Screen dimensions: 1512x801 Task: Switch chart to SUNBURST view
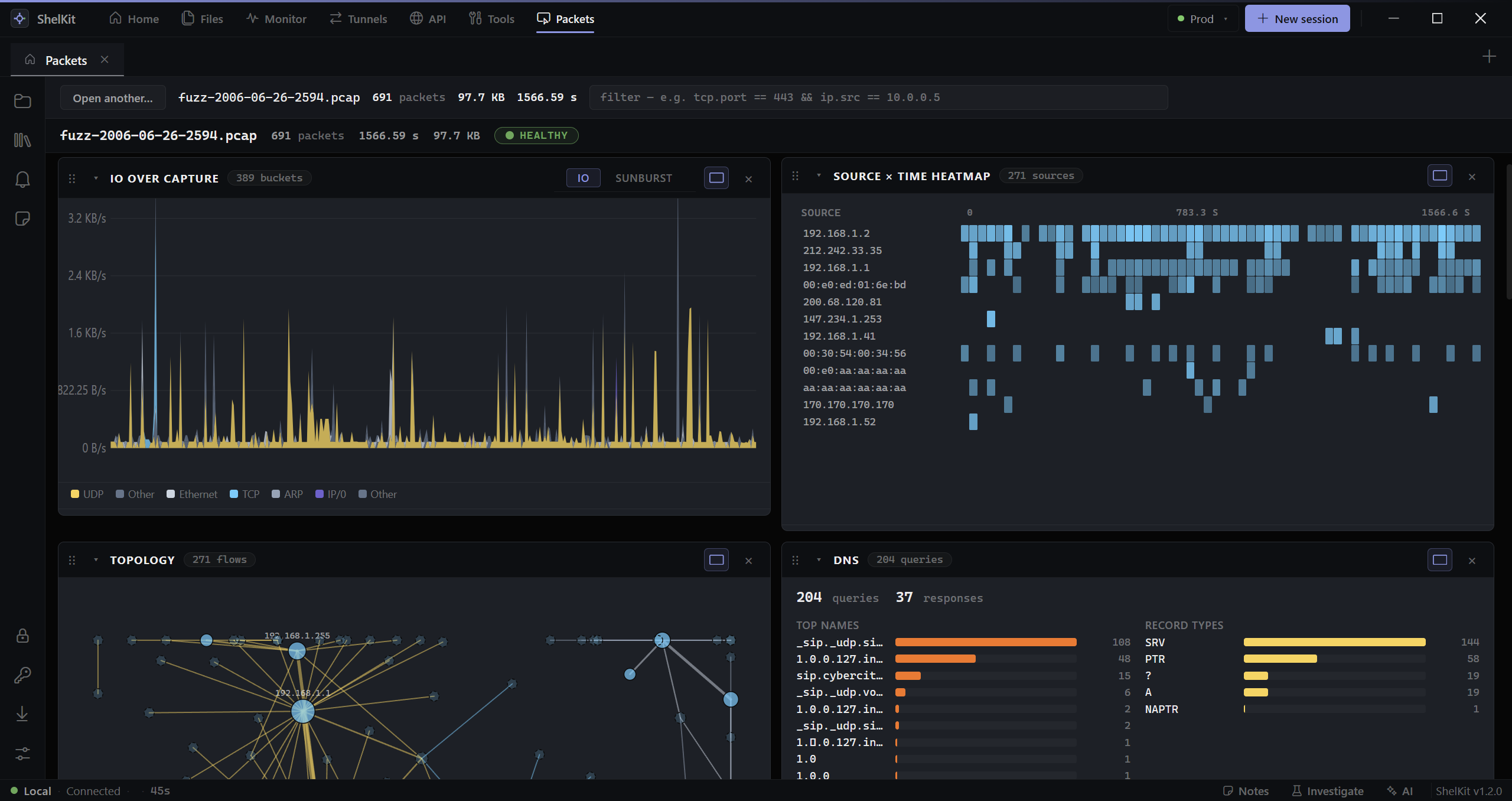click(x=644, y=178)
